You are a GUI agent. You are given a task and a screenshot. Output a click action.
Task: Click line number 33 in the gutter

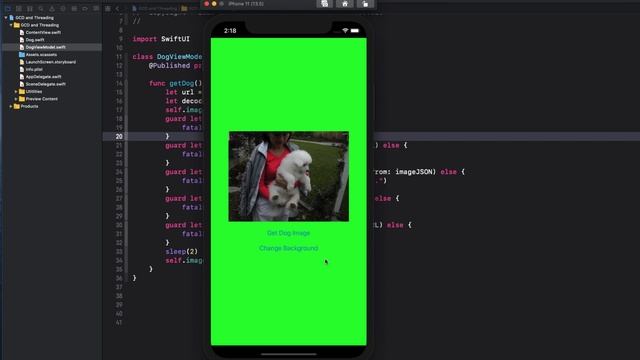click(x=119, y=251)
